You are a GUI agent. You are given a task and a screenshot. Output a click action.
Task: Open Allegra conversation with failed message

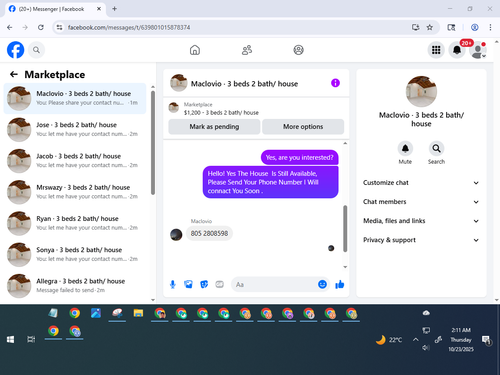tap(75, 286)
